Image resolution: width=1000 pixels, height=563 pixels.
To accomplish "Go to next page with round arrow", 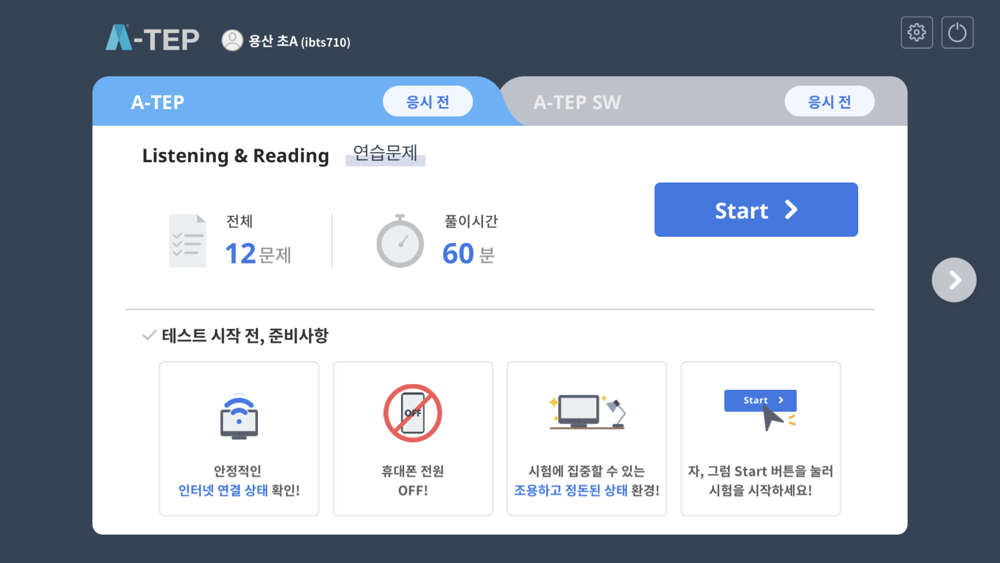I will click(954, 280).
